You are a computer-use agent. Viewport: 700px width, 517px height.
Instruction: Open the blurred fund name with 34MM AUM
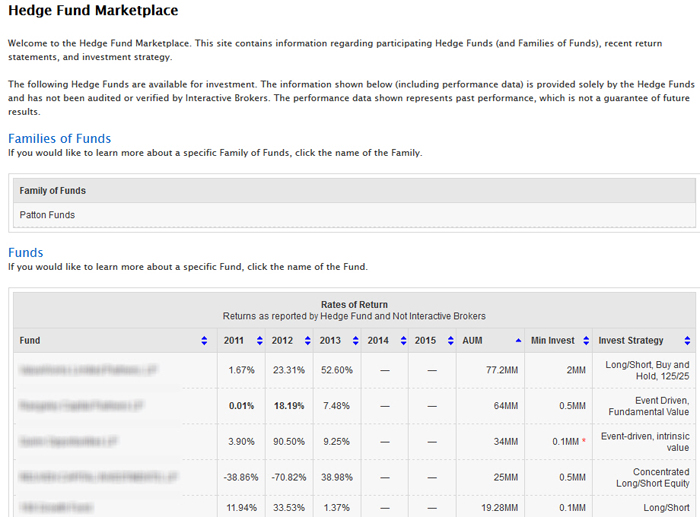click(x=75, y=442)
